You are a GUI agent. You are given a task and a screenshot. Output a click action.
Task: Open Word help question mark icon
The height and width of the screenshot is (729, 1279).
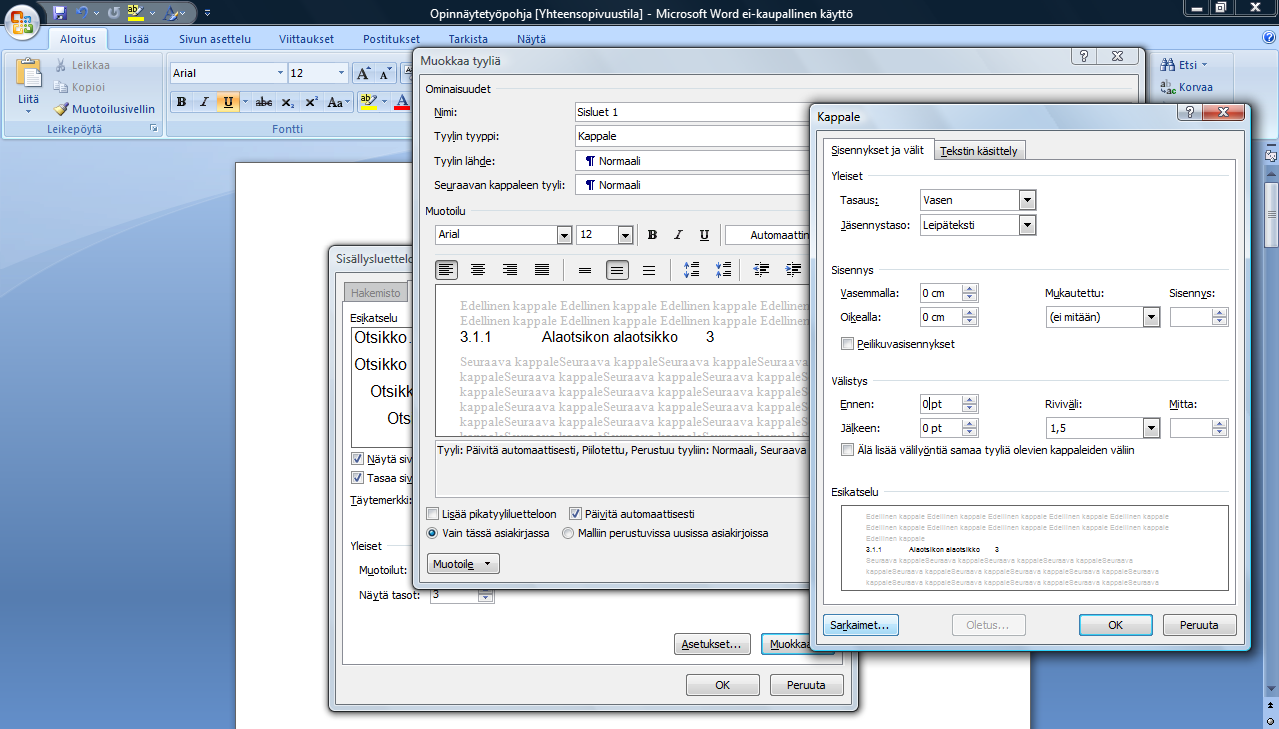pos(1269,38)
